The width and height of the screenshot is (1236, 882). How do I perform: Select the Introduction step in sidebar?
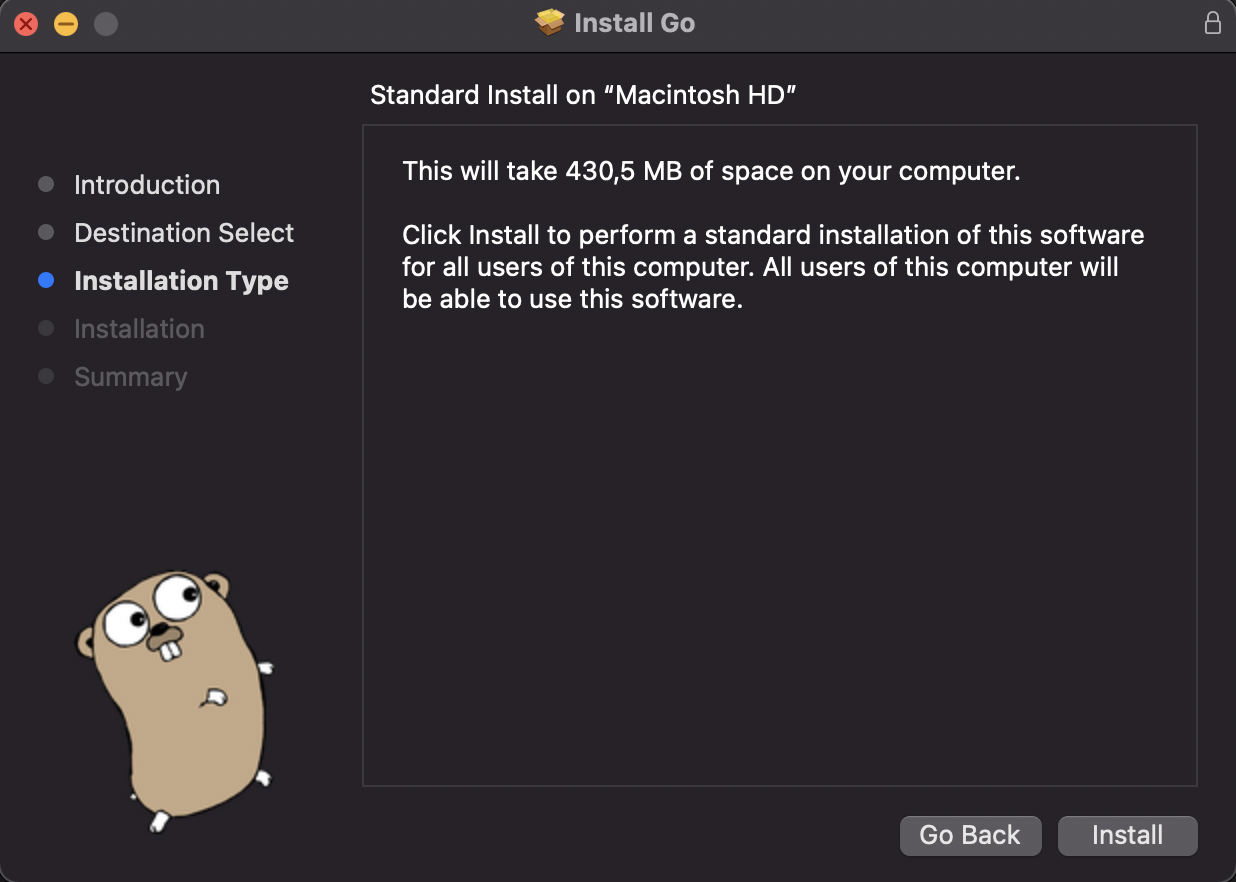click(x=146, y=185)
